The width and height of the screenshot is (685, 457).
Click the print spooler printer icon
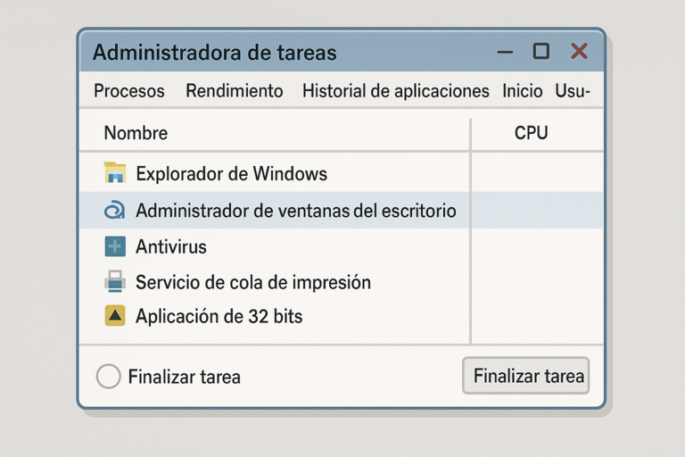pos(116,282)
